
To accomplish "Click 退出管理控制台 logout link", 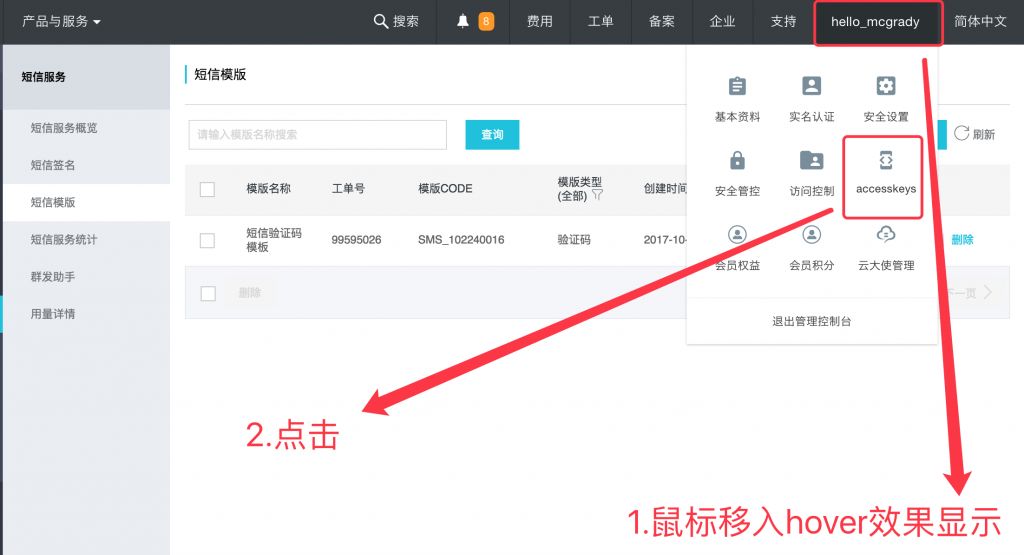I will pos(811,321).
